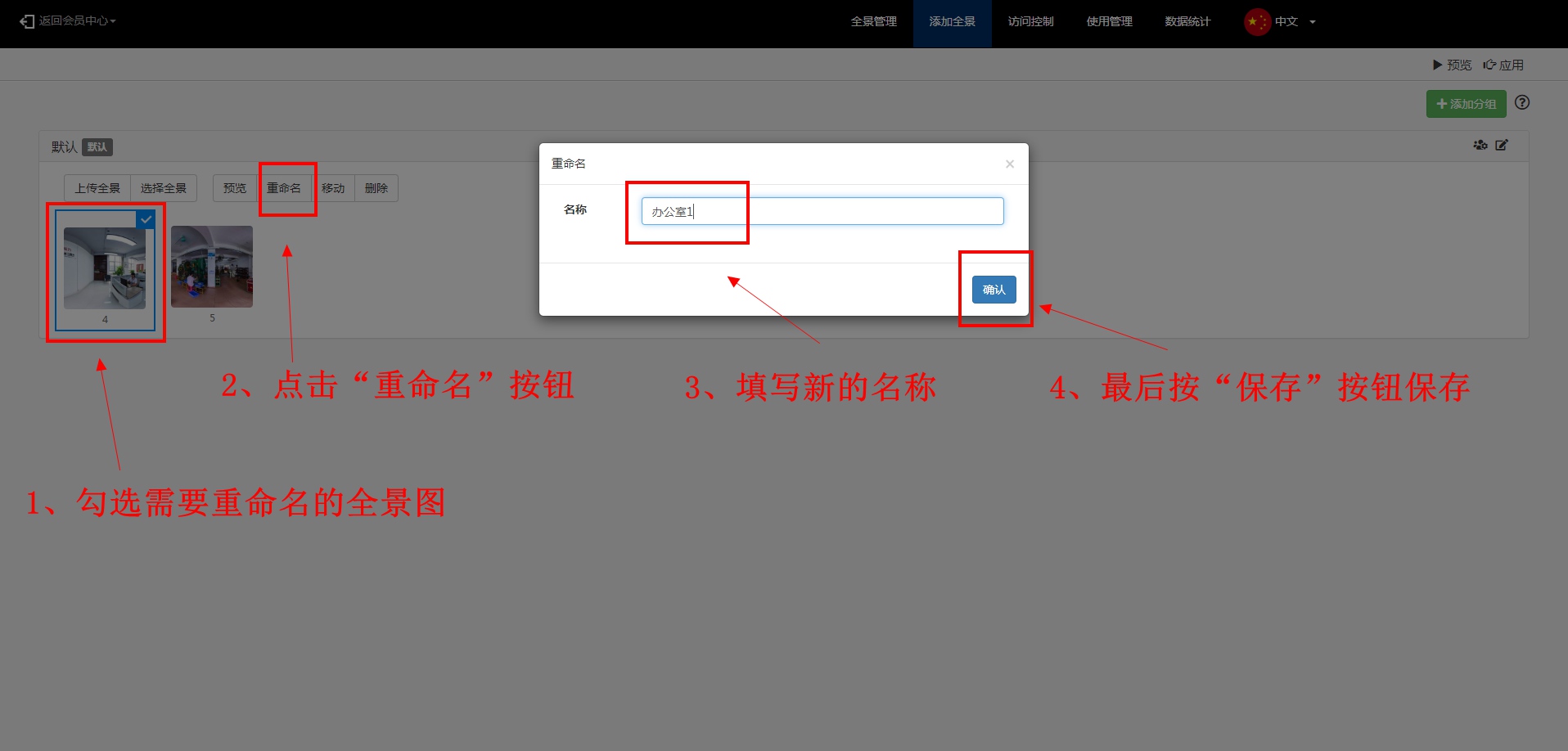Viewport: 1568px width, 751px height.
Task: Close the 重命名 dialog with the X
Action: point(1009,164)
